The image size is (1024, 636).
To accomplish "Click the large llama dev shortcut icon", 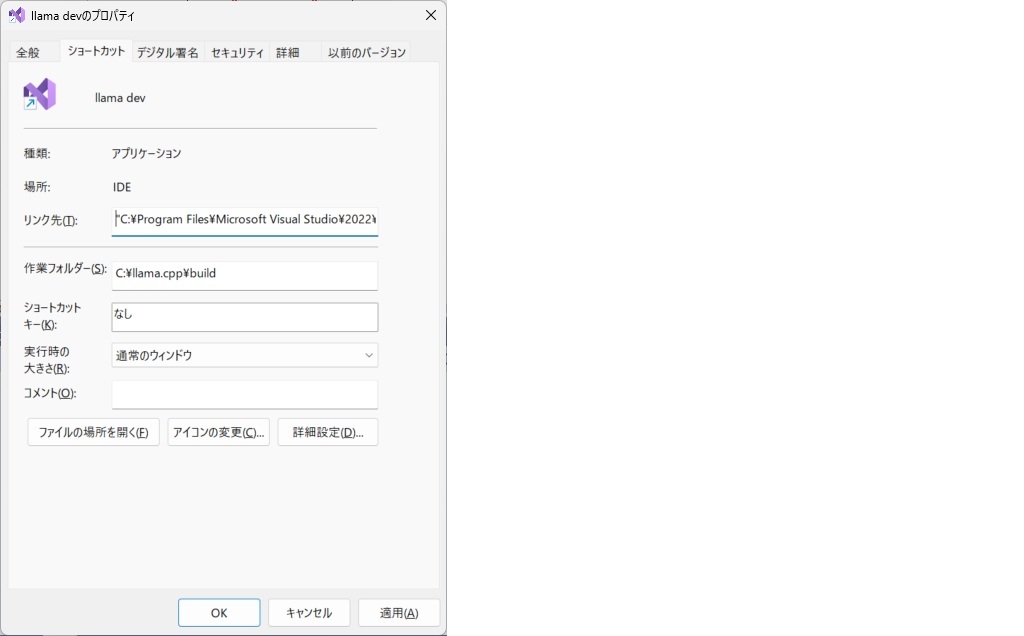I will 40,95.
